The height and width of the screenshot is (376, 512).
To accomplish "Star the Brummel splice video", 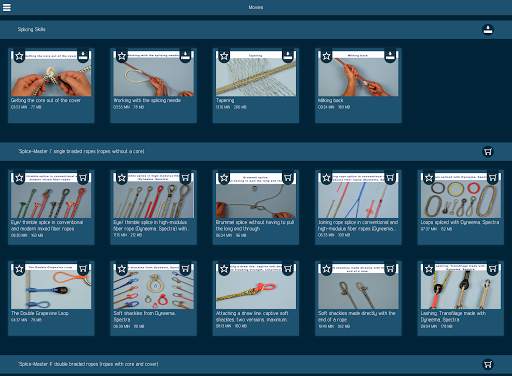I will (224, 178).
